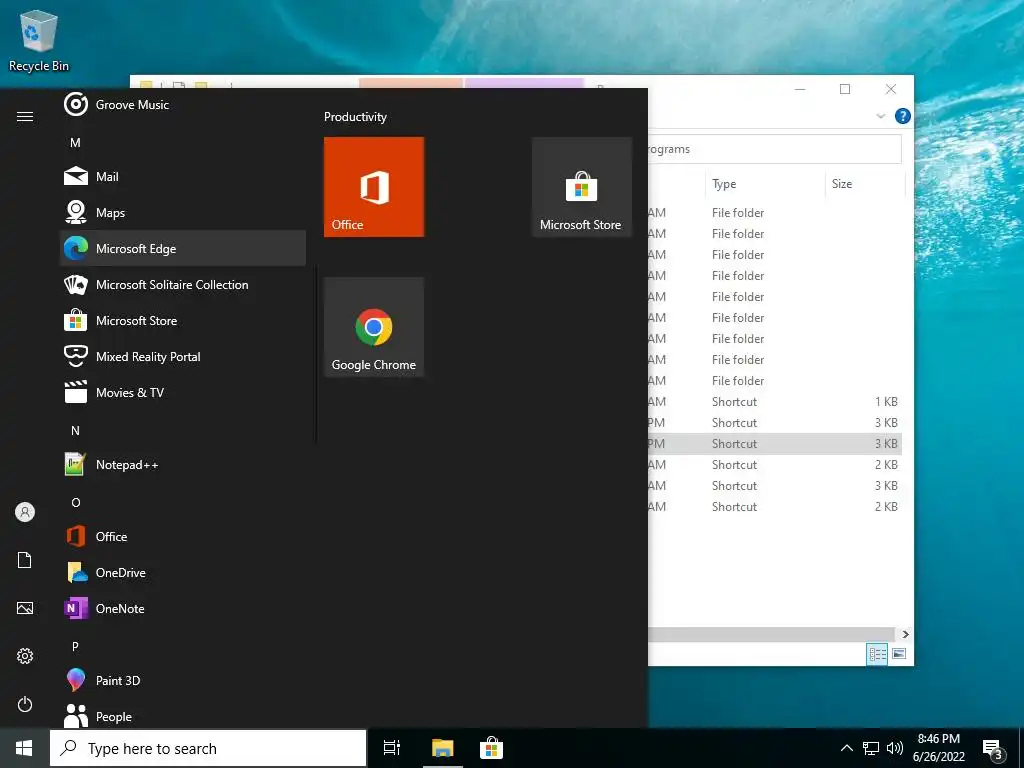
Task: Select the highlighted 3 KB Shortcut row
Action: tap(775, 443)
